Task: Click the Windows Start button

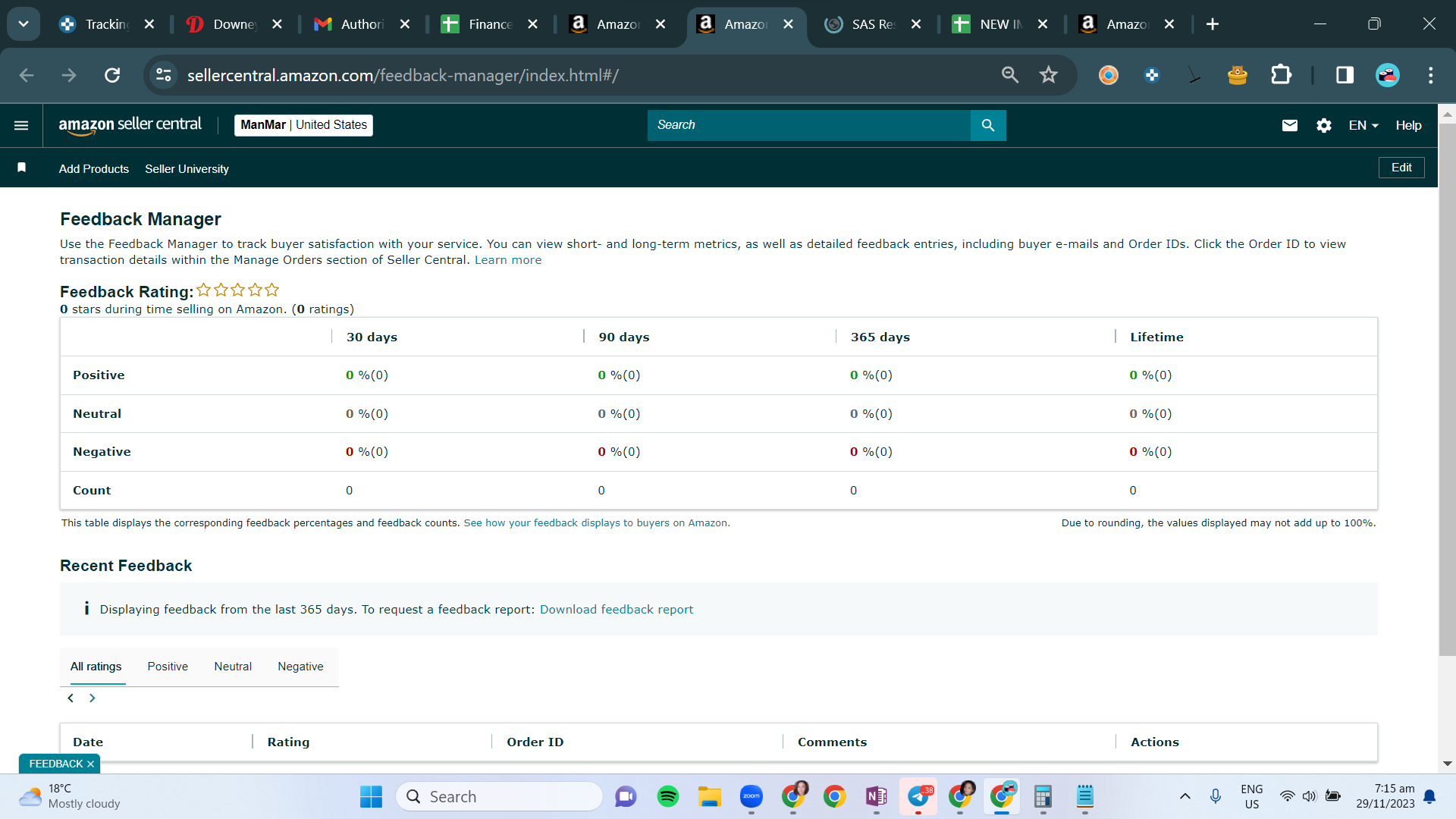Action: [371, 796]
